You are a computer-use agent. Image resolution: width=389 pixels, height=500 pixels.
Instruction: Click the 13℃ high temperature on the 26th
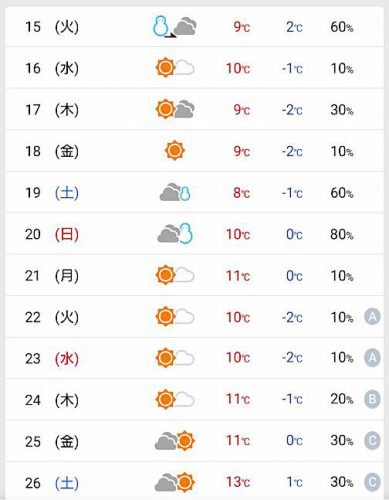click(x=238, y=482)
